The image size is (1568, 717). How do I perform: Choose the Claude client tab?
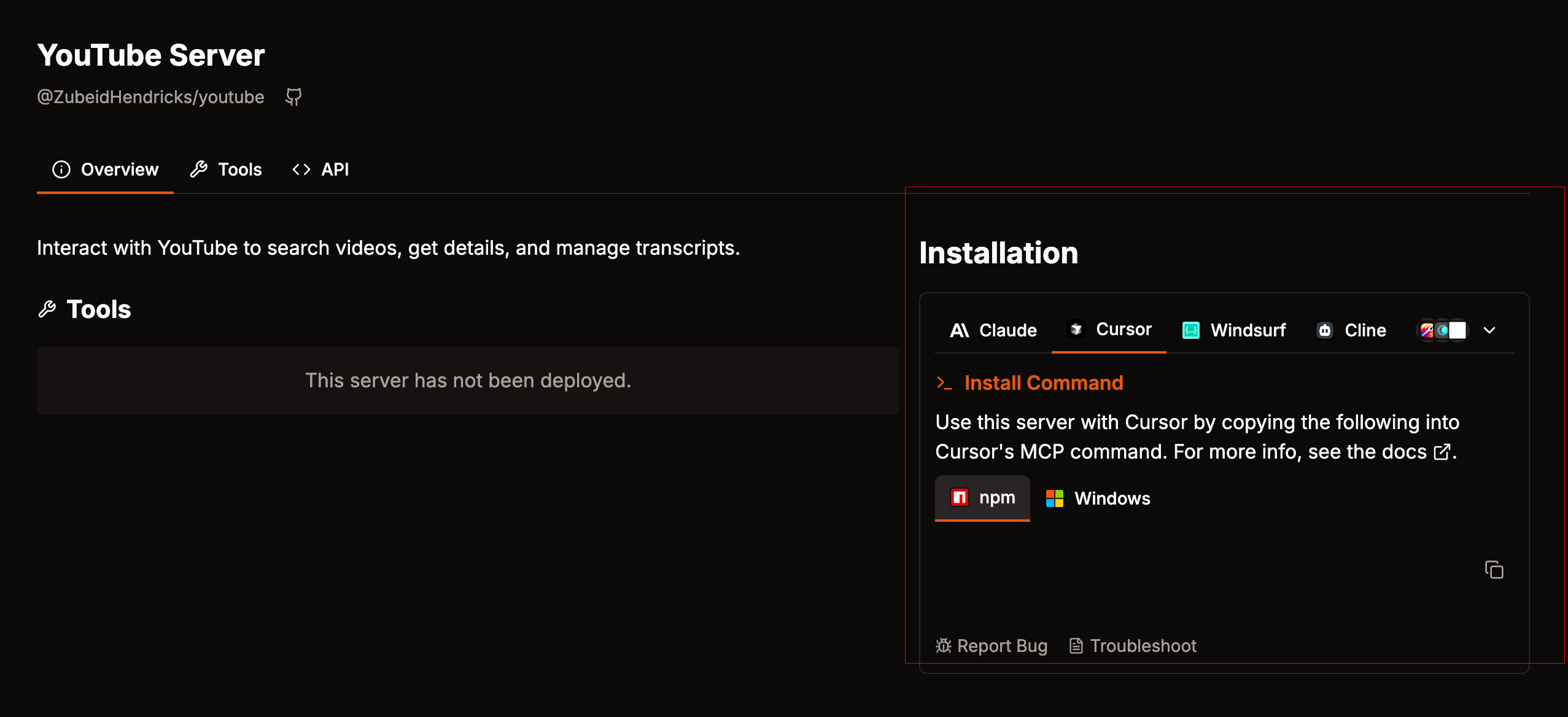pos(993,330)
